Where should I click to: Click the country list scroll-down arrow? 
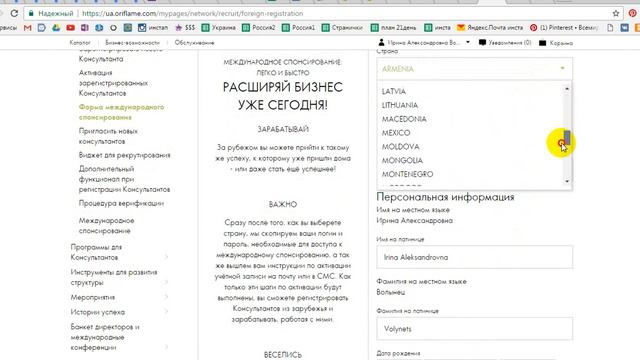click(567, 181)
